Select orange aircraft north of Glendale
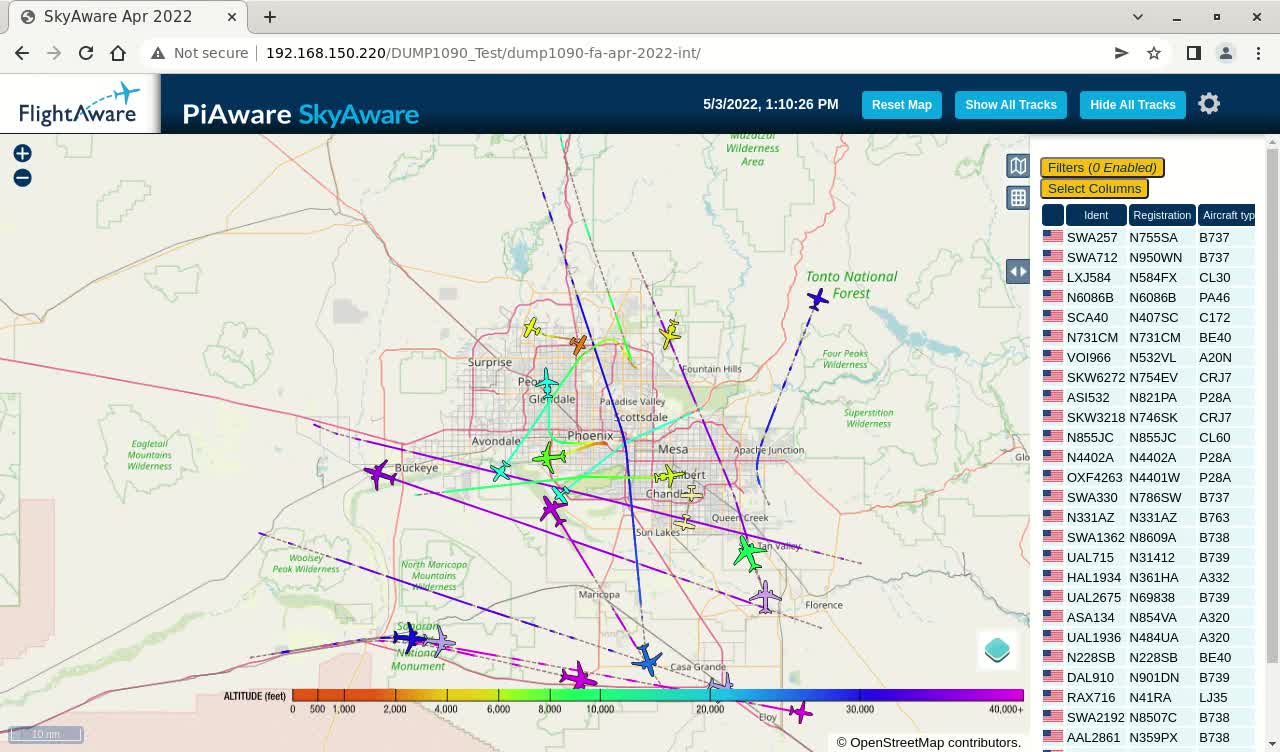The width and height of the screenshot is (1280, 752). pyautogui.click(x=578, y=344)
